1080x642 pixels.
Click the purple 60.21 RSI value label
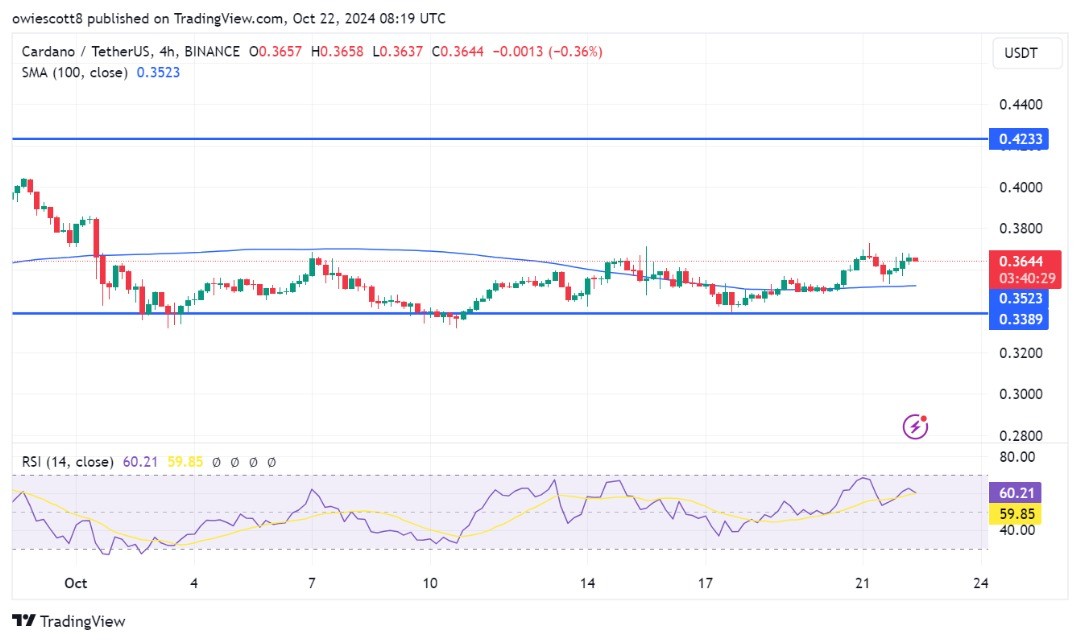pos(1015,493)
